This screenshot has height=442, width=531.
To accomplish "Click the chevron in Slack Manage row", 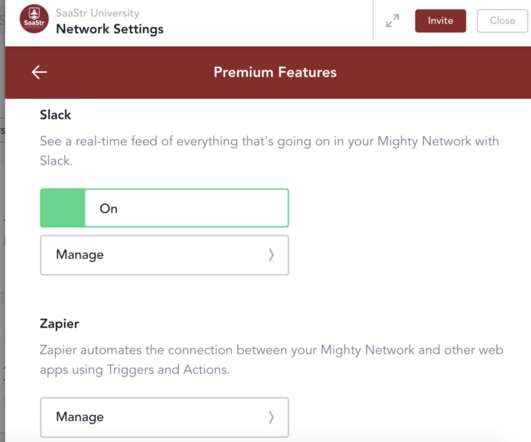I will pos(271,255).
